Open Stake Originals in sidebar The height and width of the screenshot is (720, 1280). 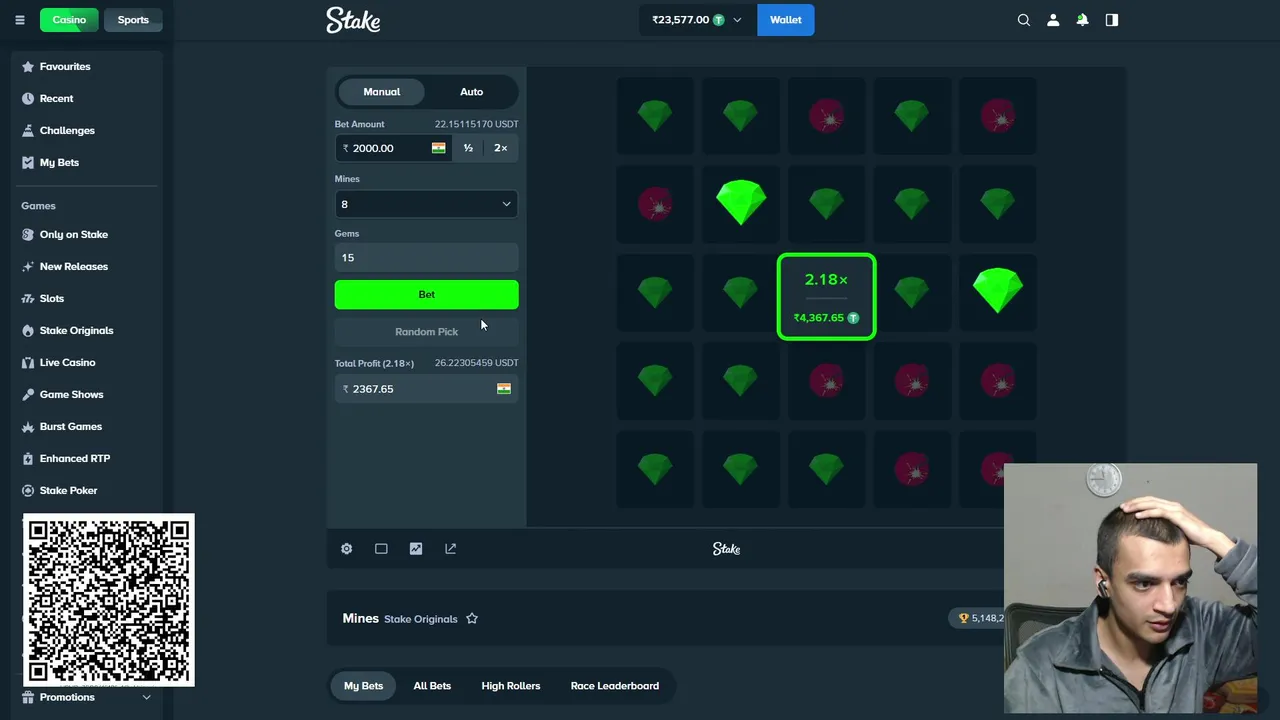(x=76, y=330)
